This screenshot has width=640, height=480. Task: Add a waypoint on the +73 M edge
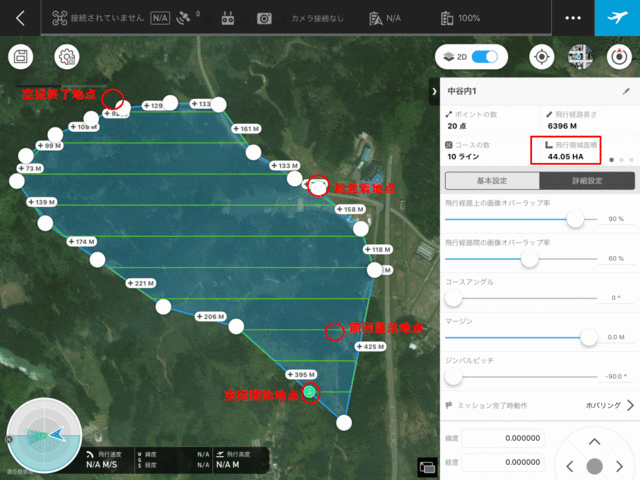(x=30, y=168)
